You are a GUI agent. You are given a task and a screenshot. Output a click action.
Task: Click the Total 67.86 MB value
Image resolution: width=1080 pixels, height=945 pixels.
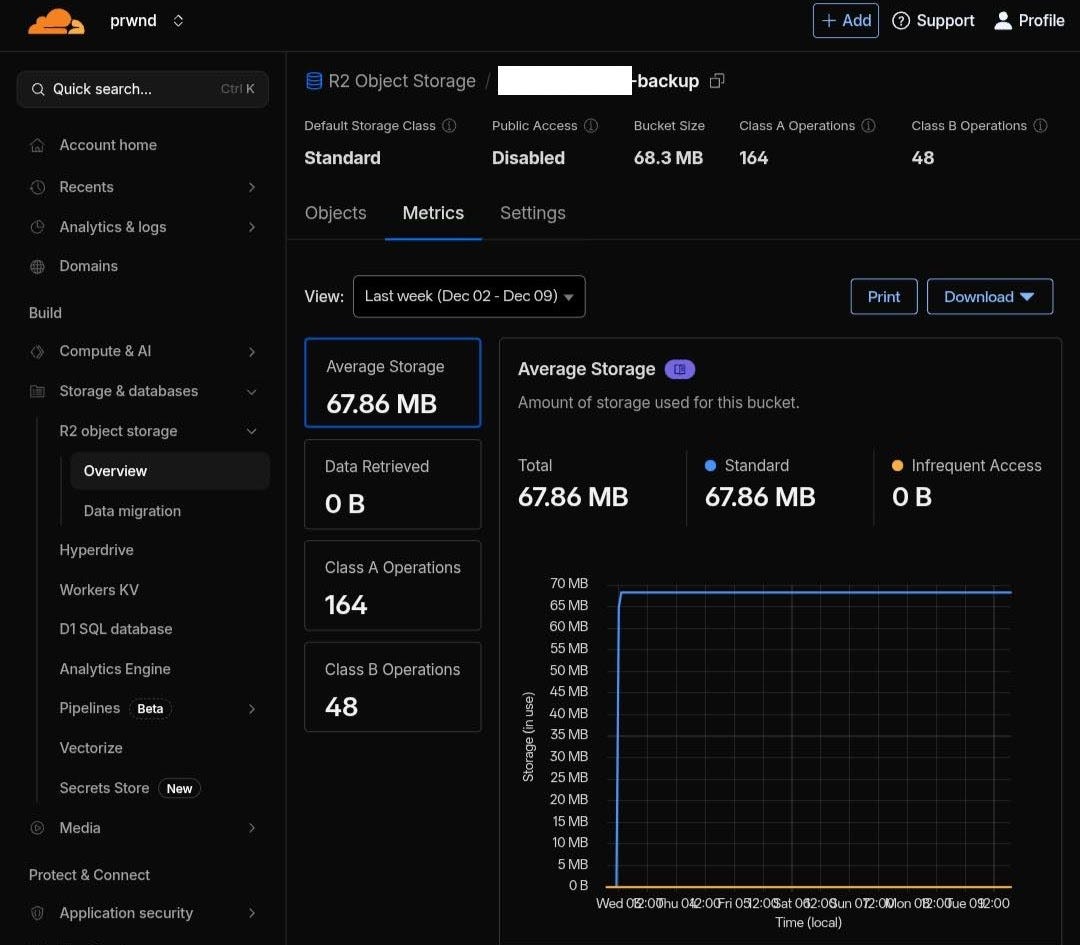pos(573,497)
